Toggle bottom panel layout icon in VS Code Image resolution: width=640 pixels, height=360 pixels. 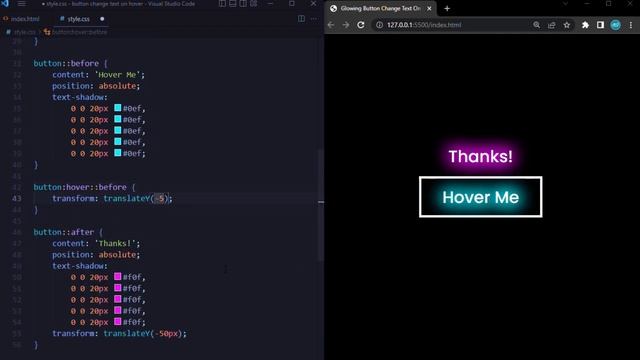click(x=233, y=4)
